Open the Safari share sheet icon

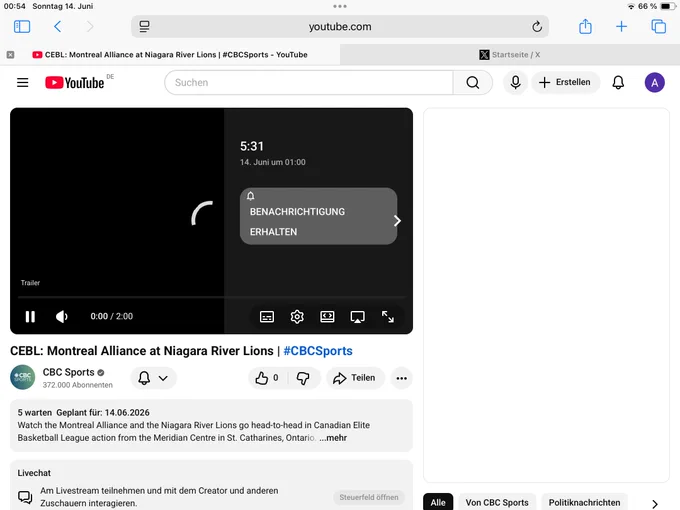[585, 26]
